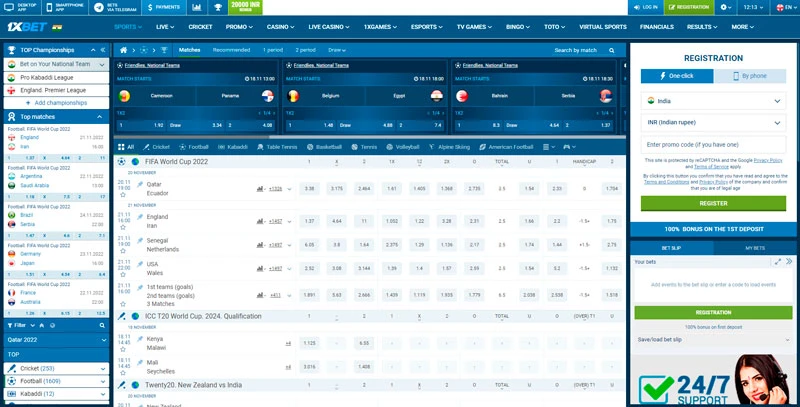Click odds 3.38 for Qatar win
800x407 pixels.
pos(309,189)
